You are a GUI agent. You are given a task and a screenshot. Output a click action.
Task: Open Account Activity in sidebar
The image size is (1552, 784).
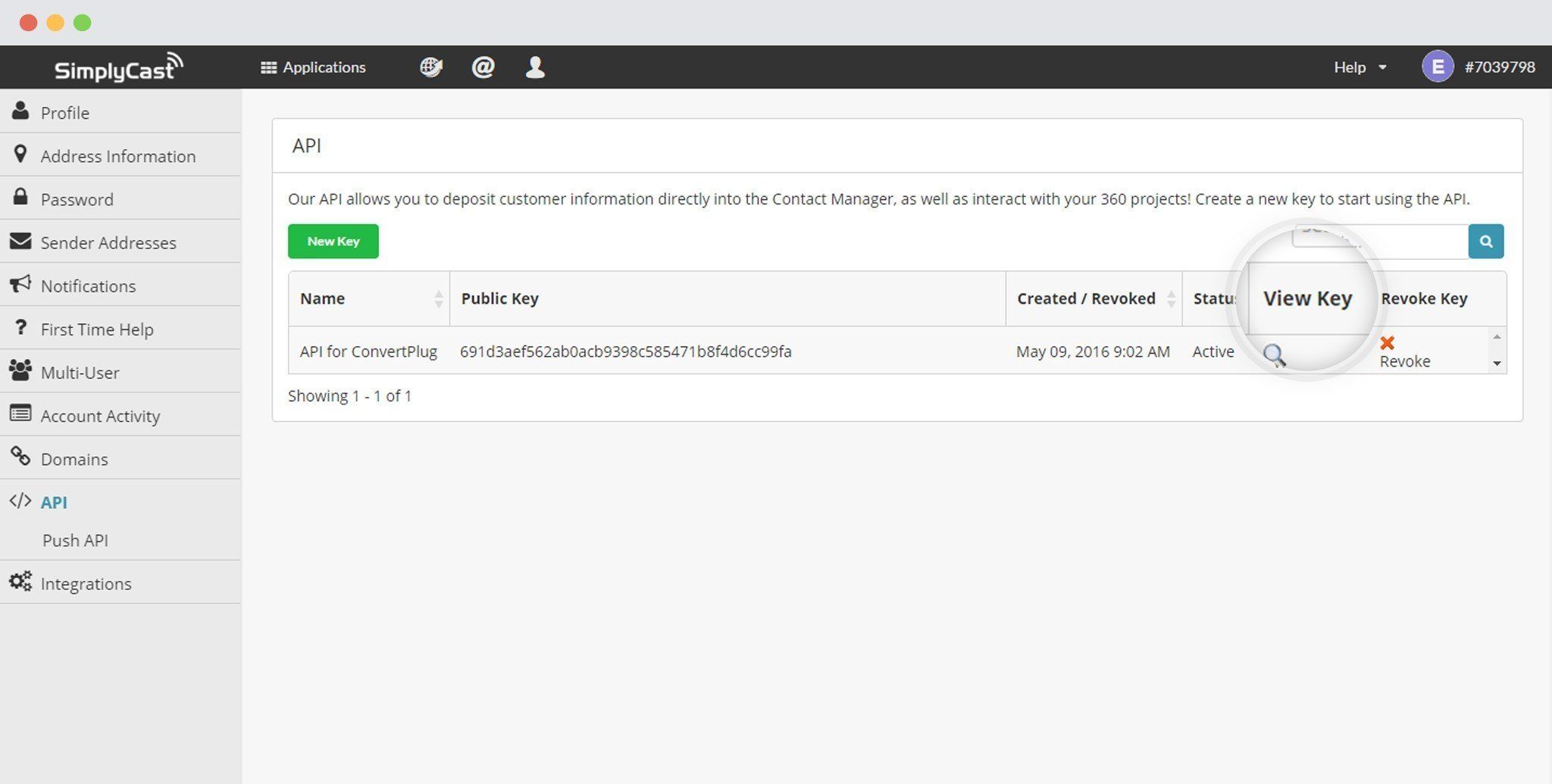coord(120,415)
